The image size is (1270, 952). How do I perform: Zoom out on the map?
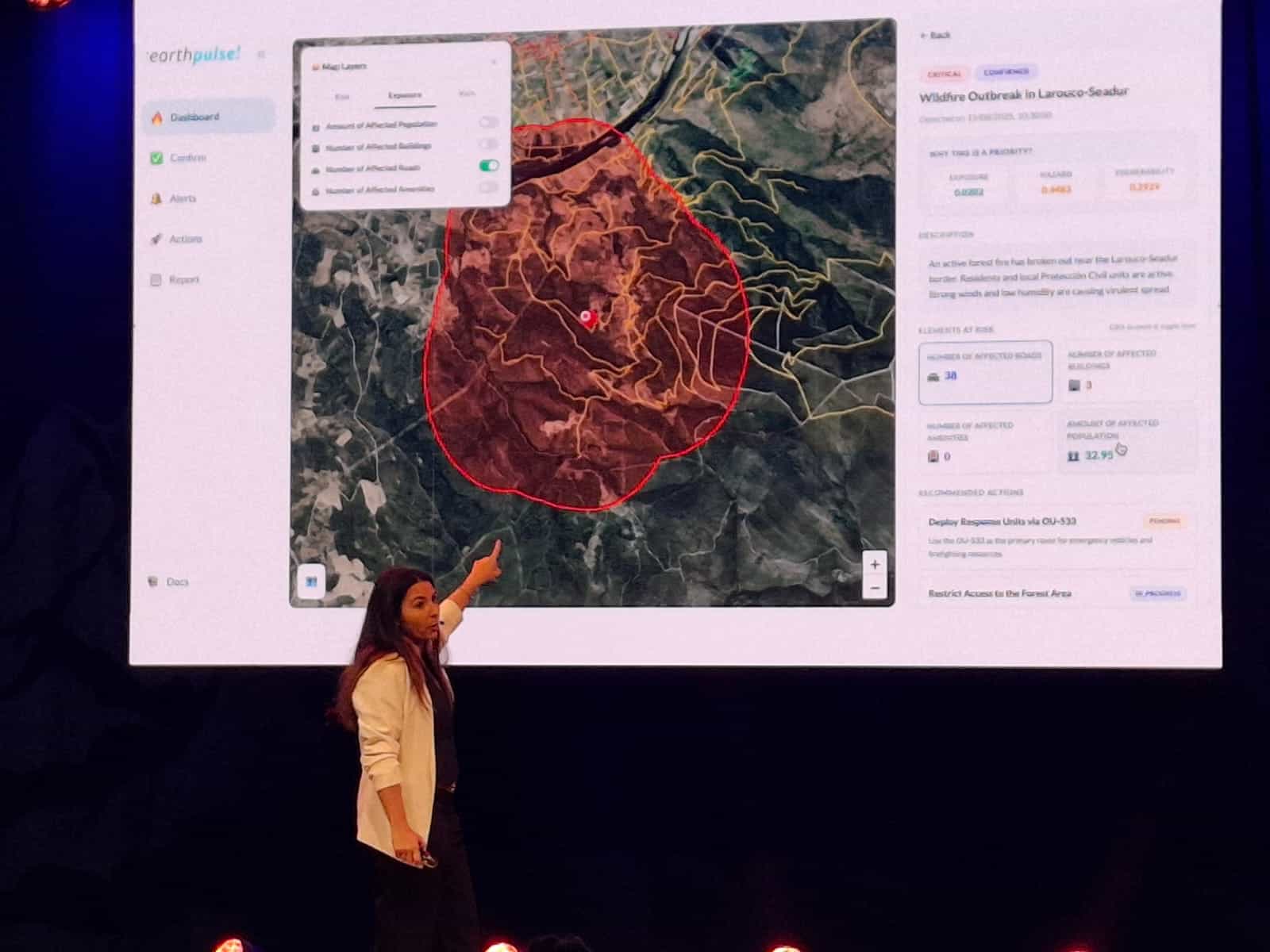tap(875, 588)
